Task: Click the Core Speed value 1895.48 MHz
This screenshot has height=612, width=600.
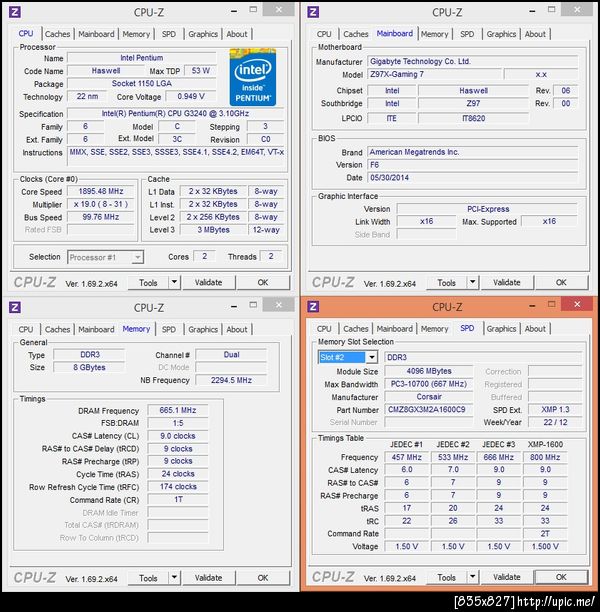Action: [101, 191]
